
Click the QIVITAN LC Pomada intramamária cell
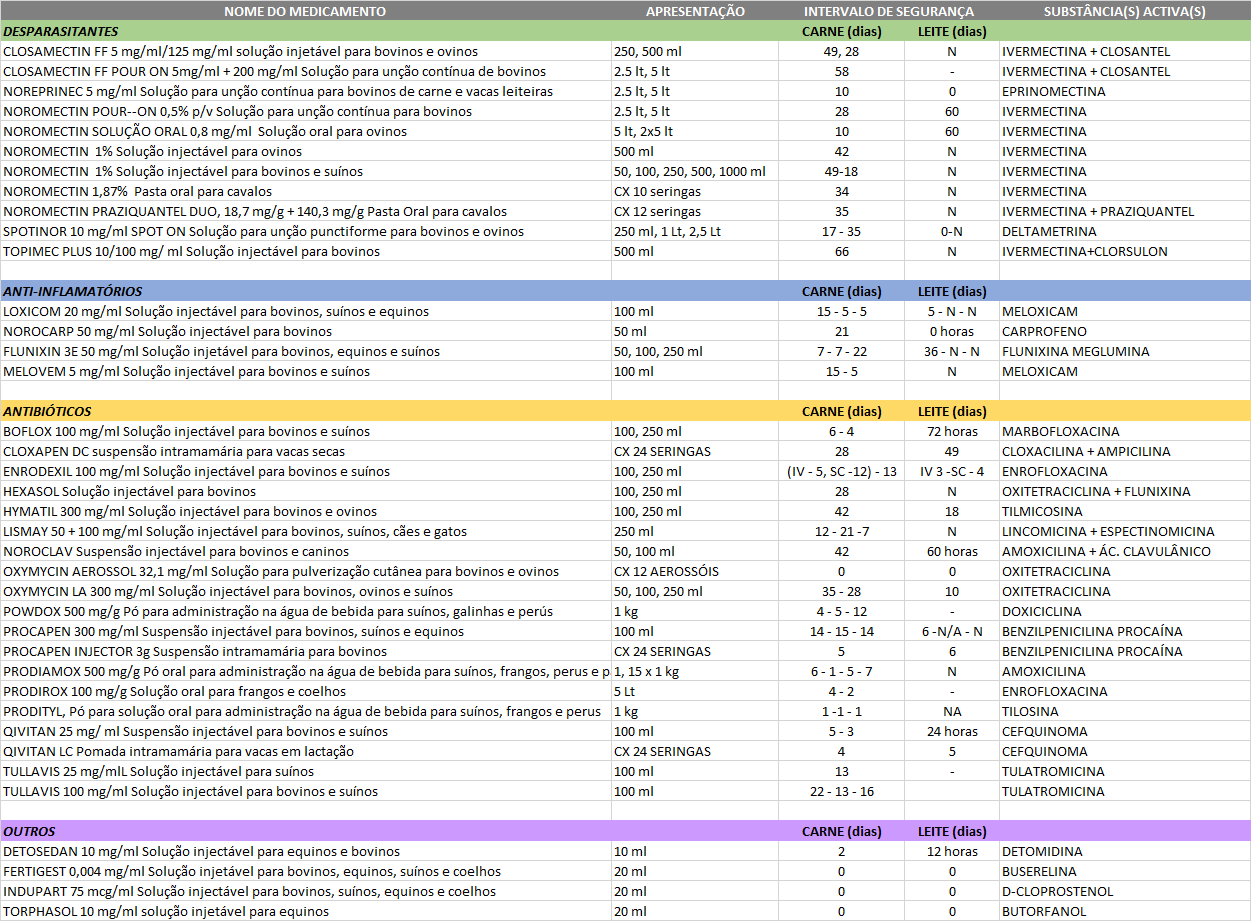(305, 751)
